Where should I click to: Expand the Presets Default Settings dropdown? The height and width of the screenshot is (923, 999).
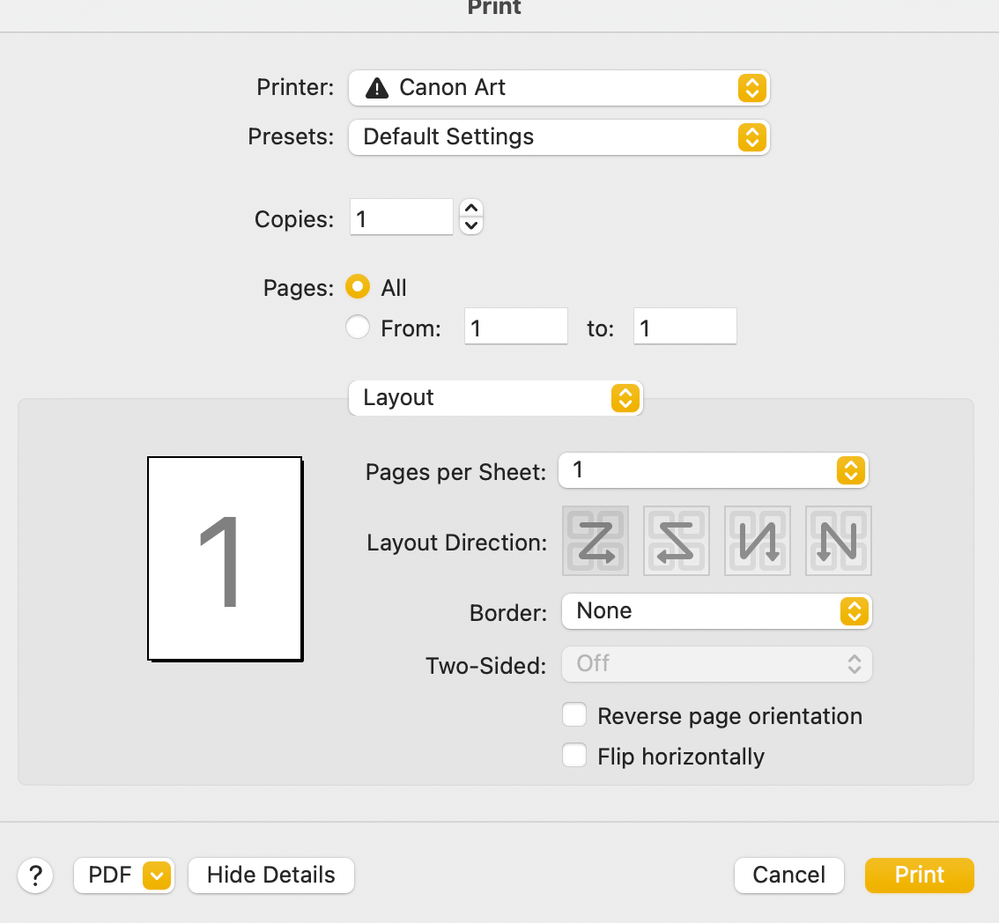pyautogui.click(x=558, y=137)
